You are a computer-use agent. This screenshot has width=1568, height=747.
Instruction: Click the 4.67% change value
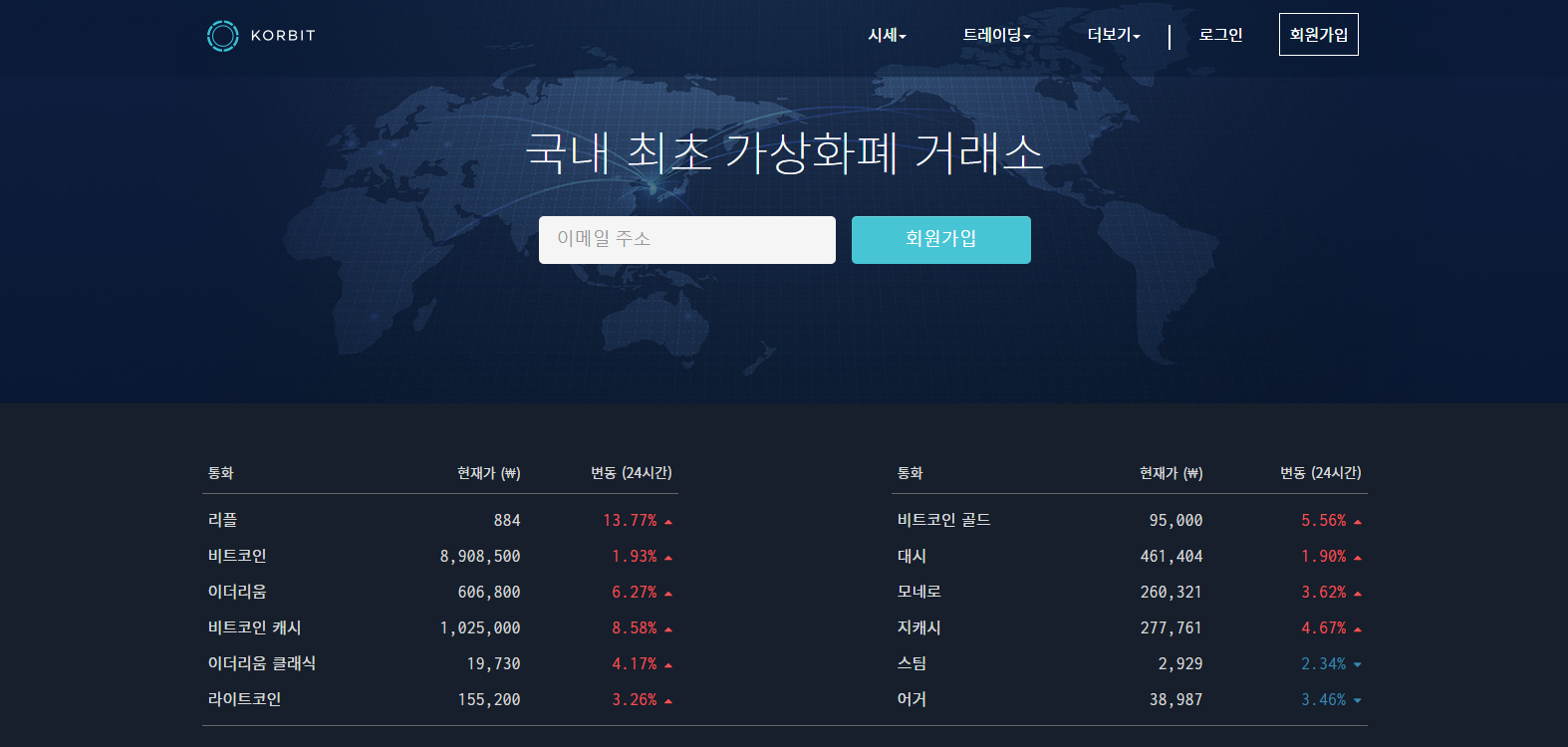pyautogui.click(x=1324, y=628)
